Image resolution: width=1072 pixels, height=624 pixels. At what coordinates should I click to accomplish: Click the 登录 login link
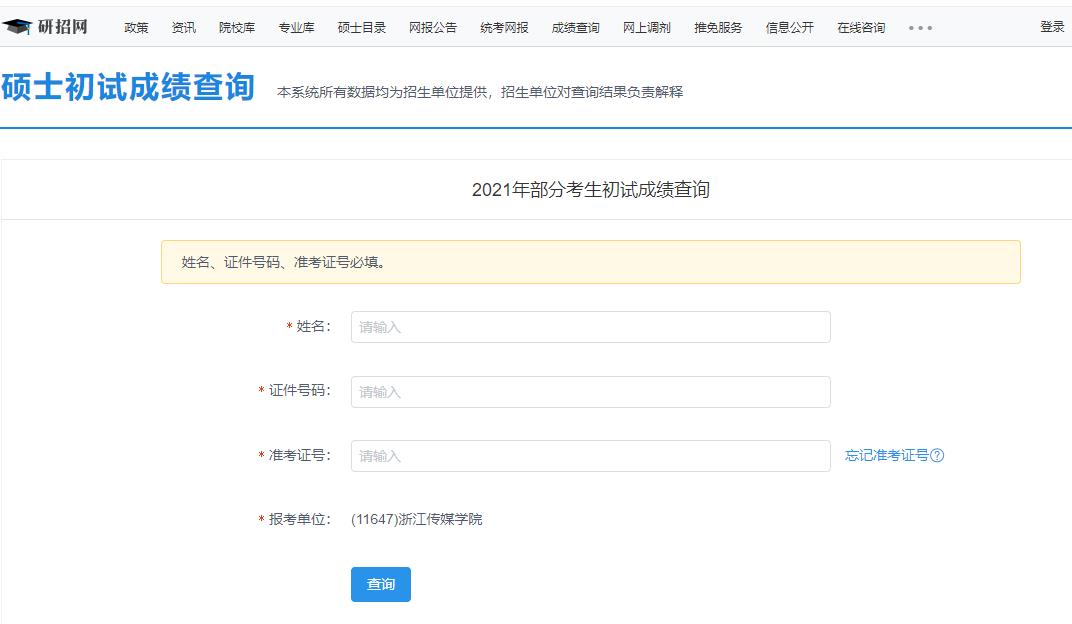tap(1052, 27)
